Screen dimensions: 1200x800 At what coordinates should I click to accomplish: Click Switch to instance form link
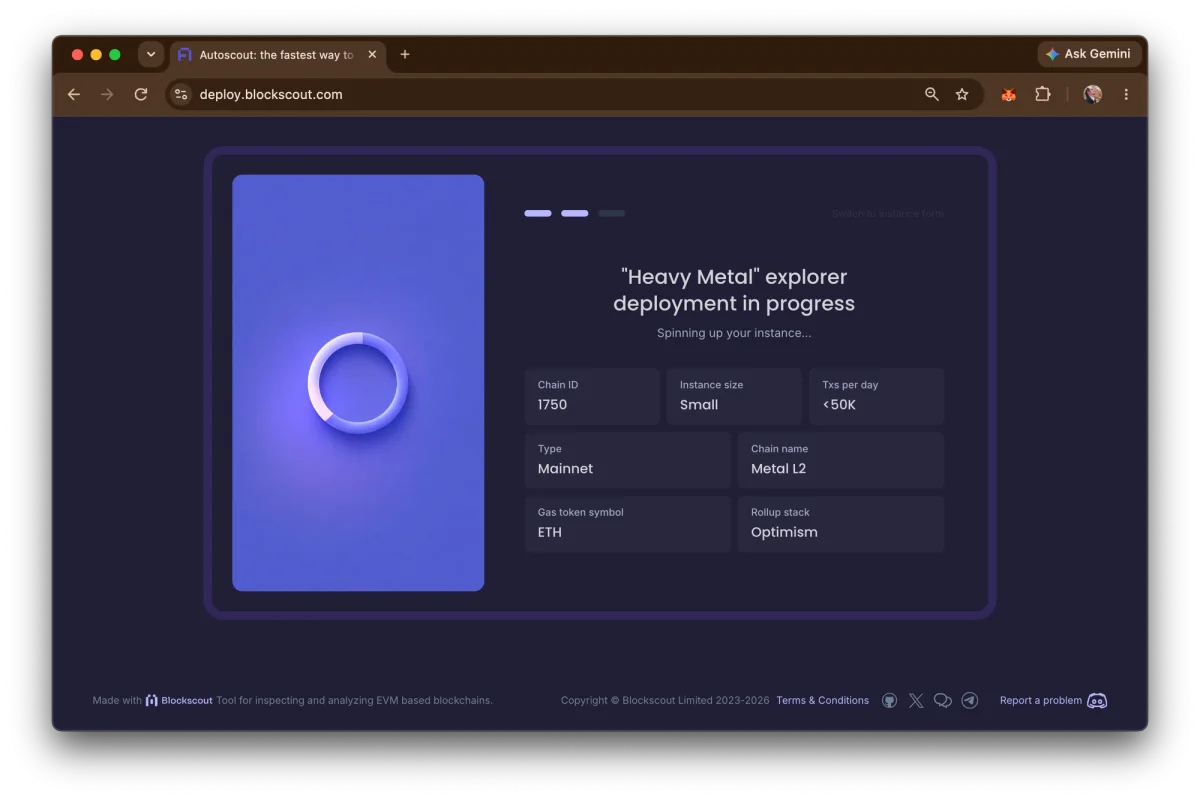point(888,214)
